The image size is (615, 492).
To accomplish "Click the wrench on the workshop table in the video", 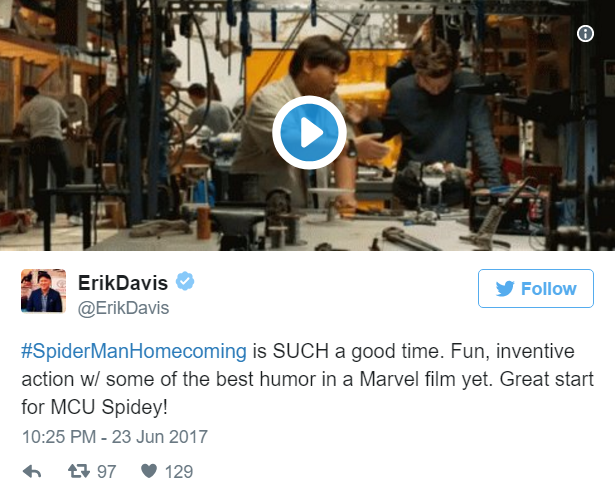I will tap(410, 239).
